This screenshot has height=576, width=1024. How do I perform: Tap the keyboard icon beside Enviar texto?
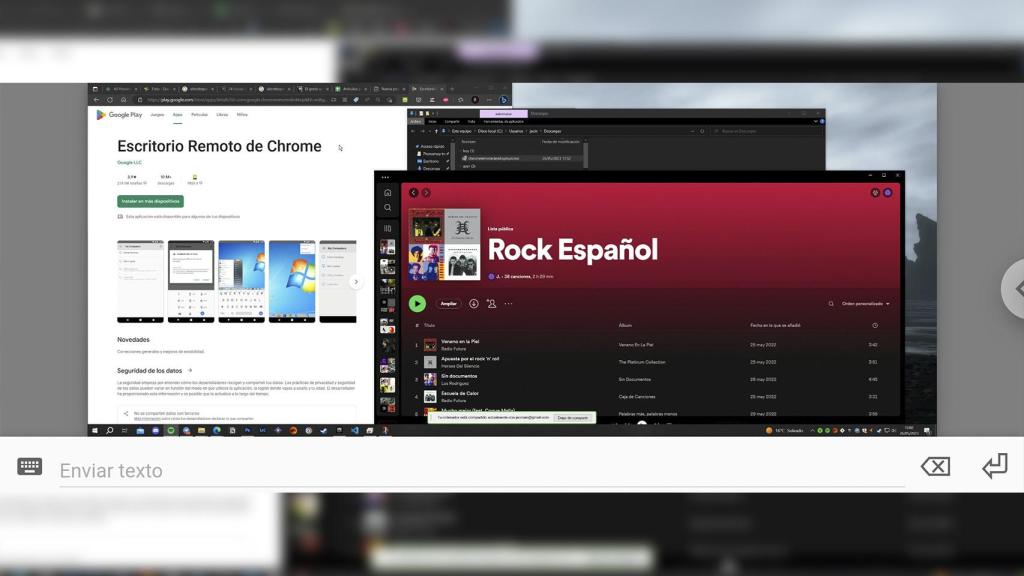29,466
